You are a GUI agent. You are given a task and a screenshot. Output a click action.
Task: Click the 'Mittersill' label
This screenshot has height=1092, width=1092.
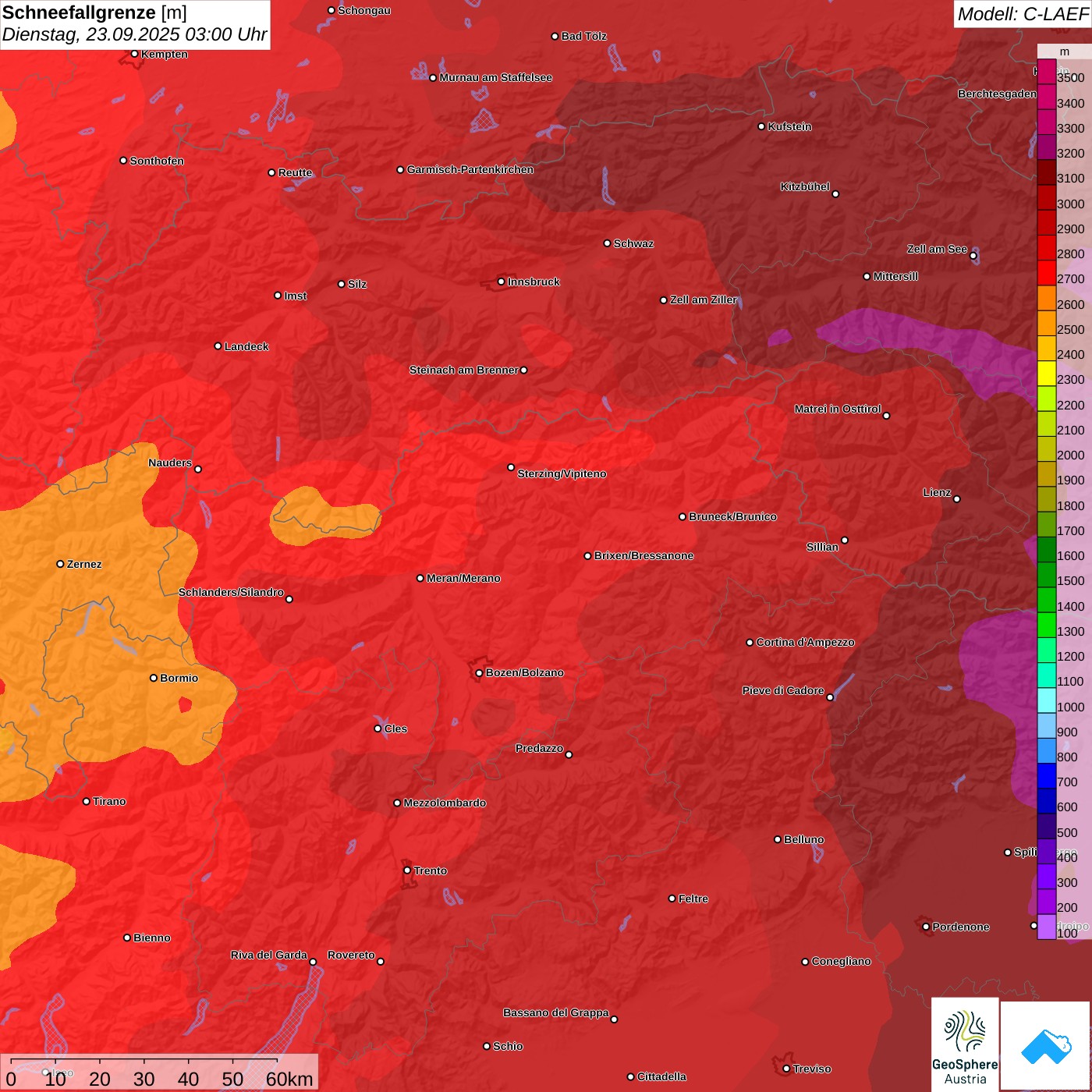(x=895, y=276)
